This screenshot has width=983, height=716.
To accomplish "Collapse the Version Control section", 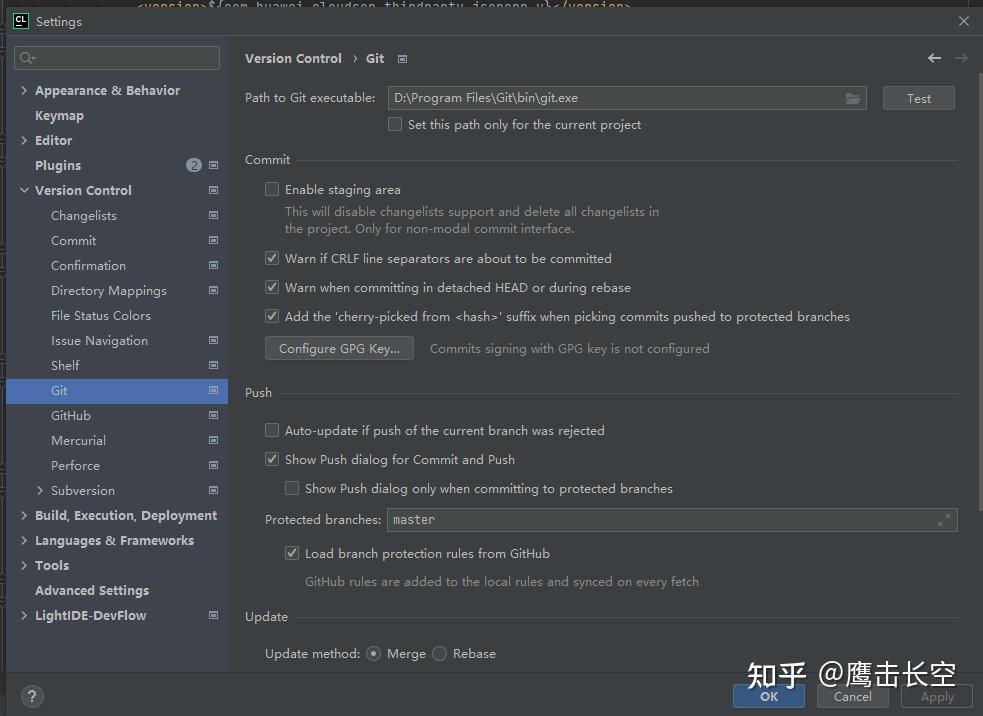I will pyautogui.click(x=24, y=190).
